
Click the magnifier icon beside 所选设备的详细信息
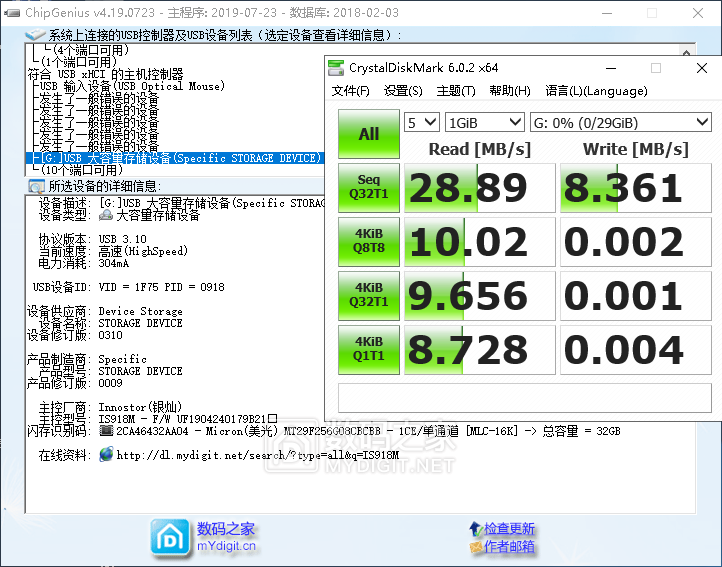[36, 186]
